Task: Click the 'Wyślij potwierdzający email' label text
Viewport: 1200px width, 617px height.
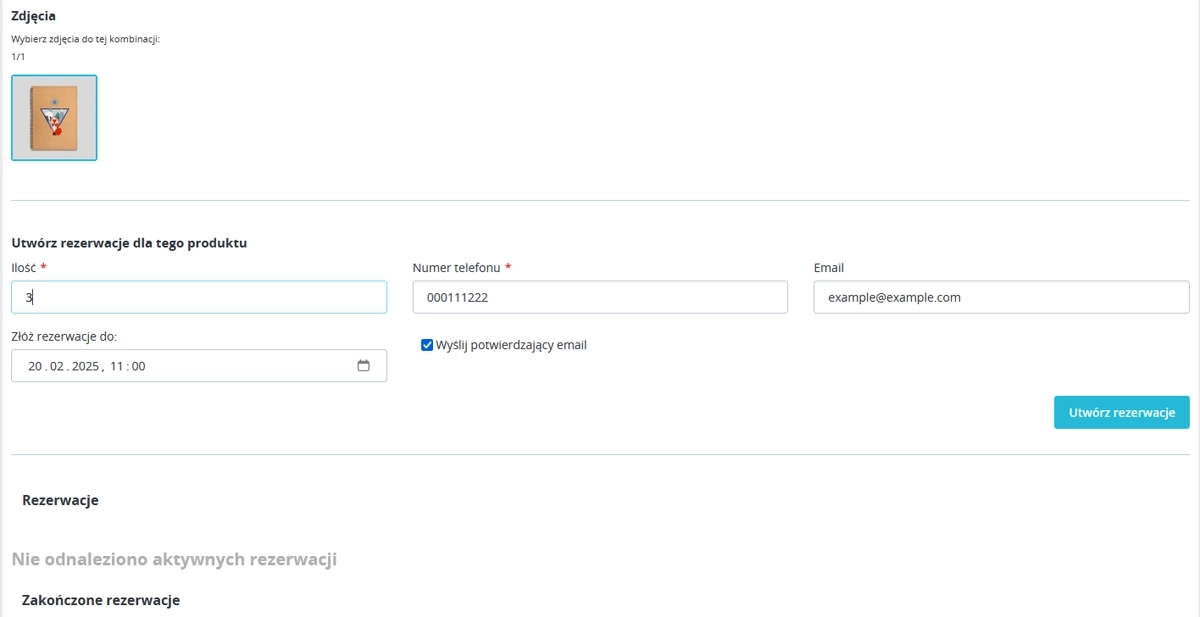Action: pos(511,345)
